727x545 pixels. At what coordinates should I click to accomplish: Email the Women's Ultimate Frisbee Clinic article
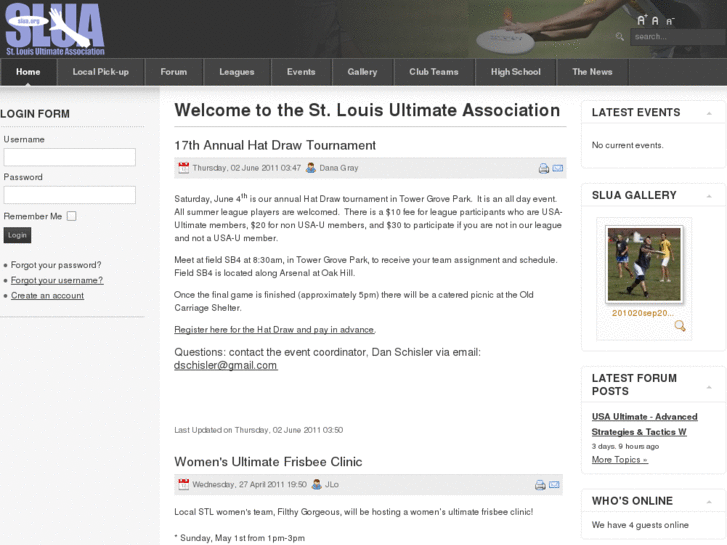click(554, 485)
